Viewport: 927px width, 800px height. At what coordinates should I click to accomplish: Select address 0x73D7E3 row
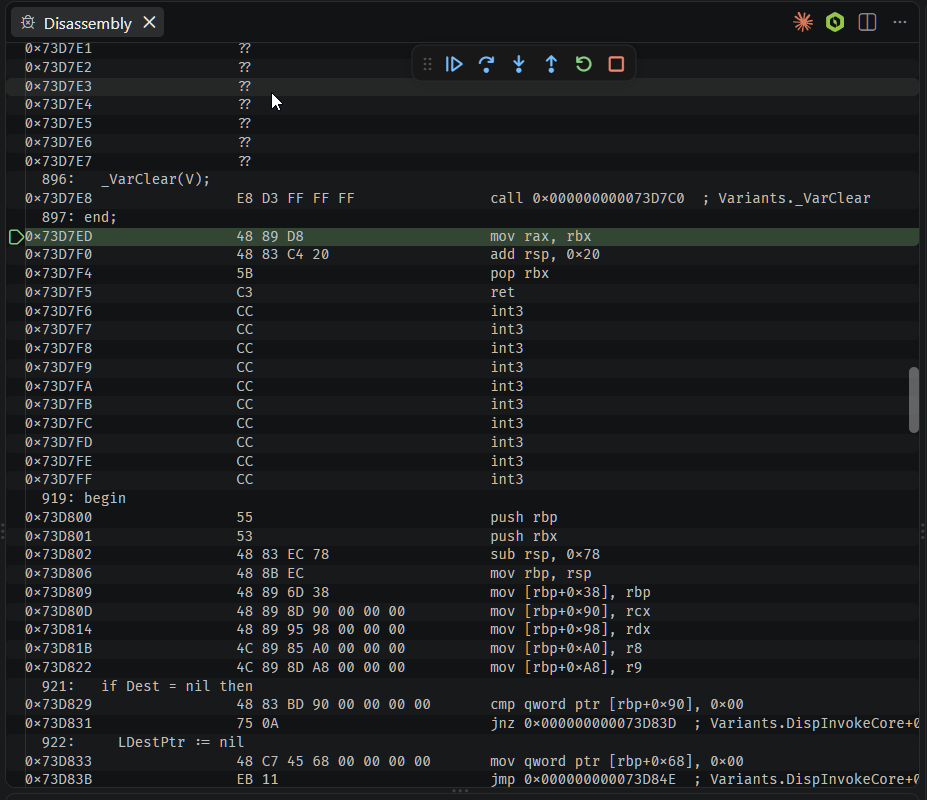click(x=462, y=87)
